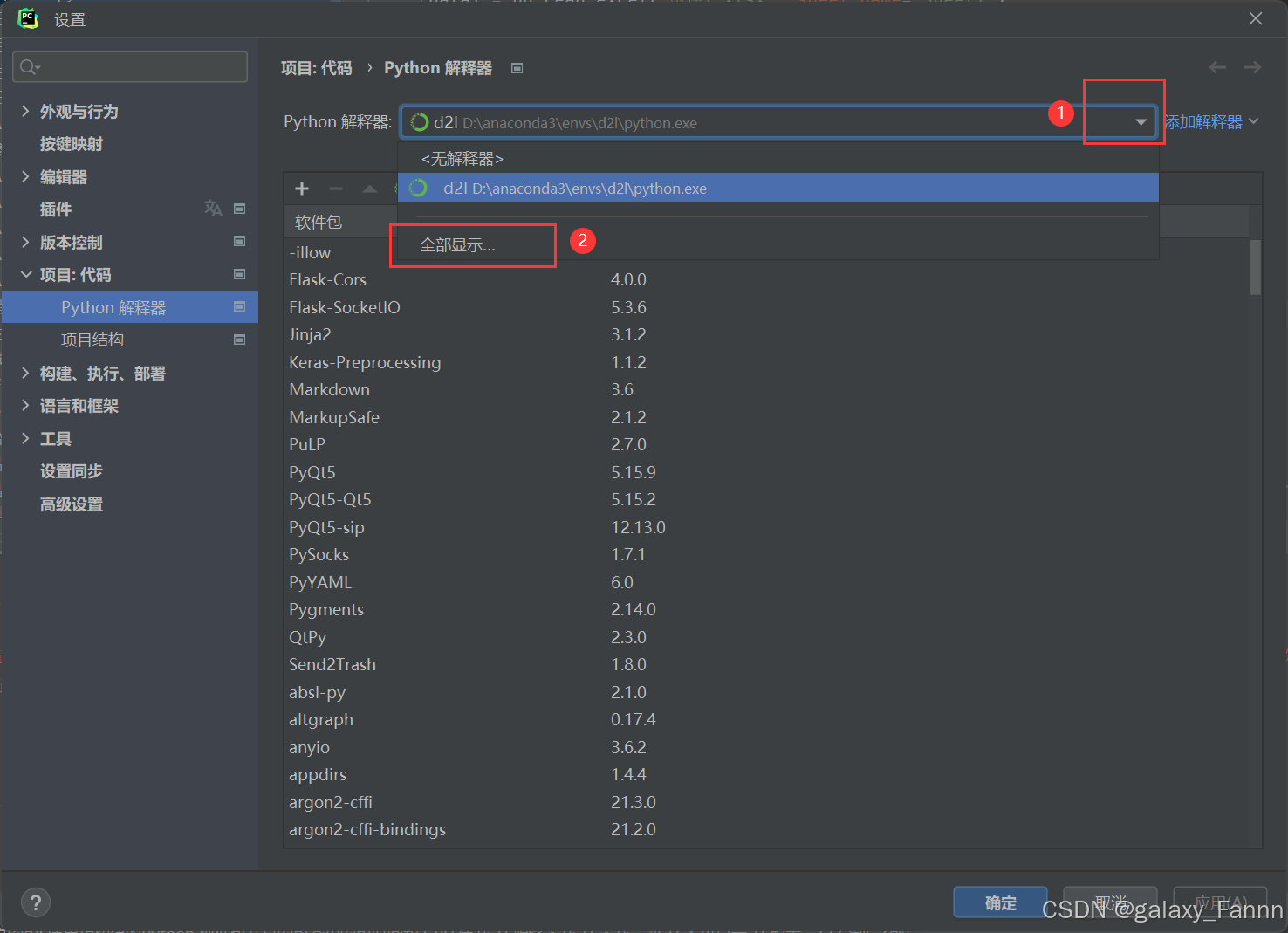Select the d2l interpreter entry in dropdown
1288x933 pixels.
574,188
